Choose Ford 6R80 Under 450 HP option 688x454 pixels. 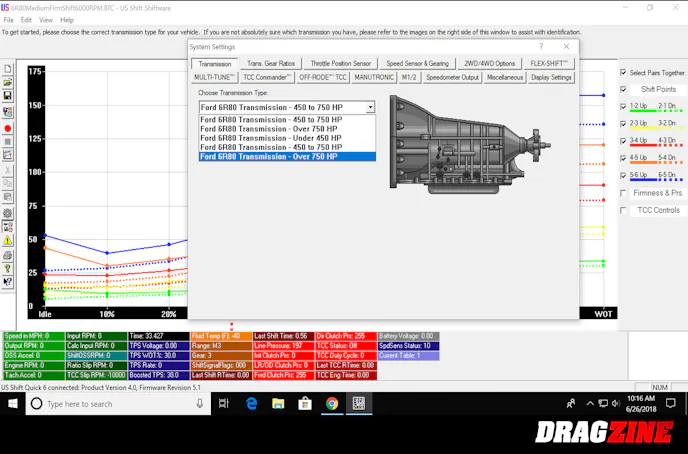(269, 138)
